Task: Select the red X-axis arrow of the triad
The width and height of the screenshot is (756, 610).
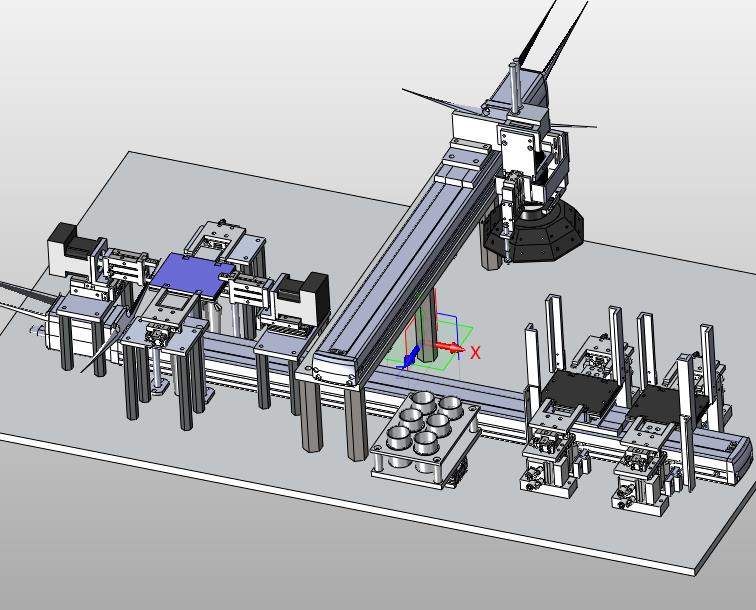Action: point(451,347)
